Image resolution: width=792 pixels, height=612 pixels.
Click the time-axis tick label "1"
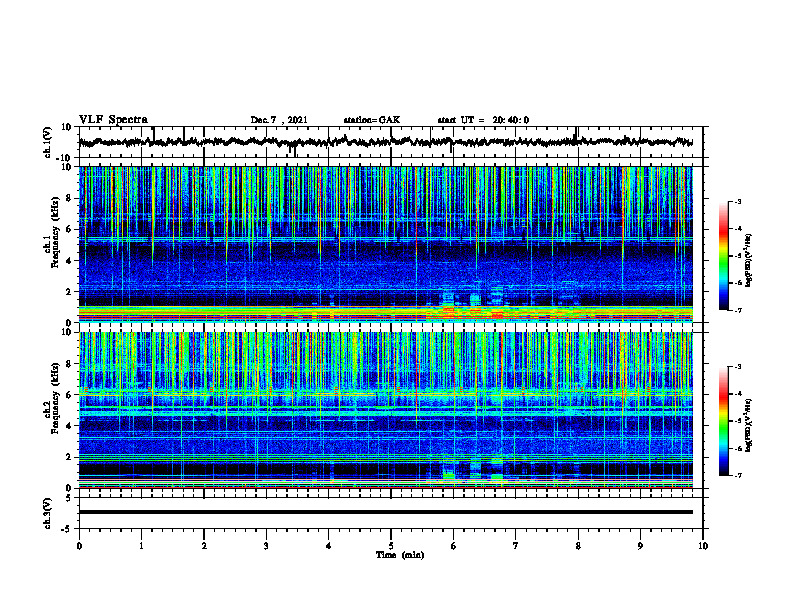click(141, 546)
